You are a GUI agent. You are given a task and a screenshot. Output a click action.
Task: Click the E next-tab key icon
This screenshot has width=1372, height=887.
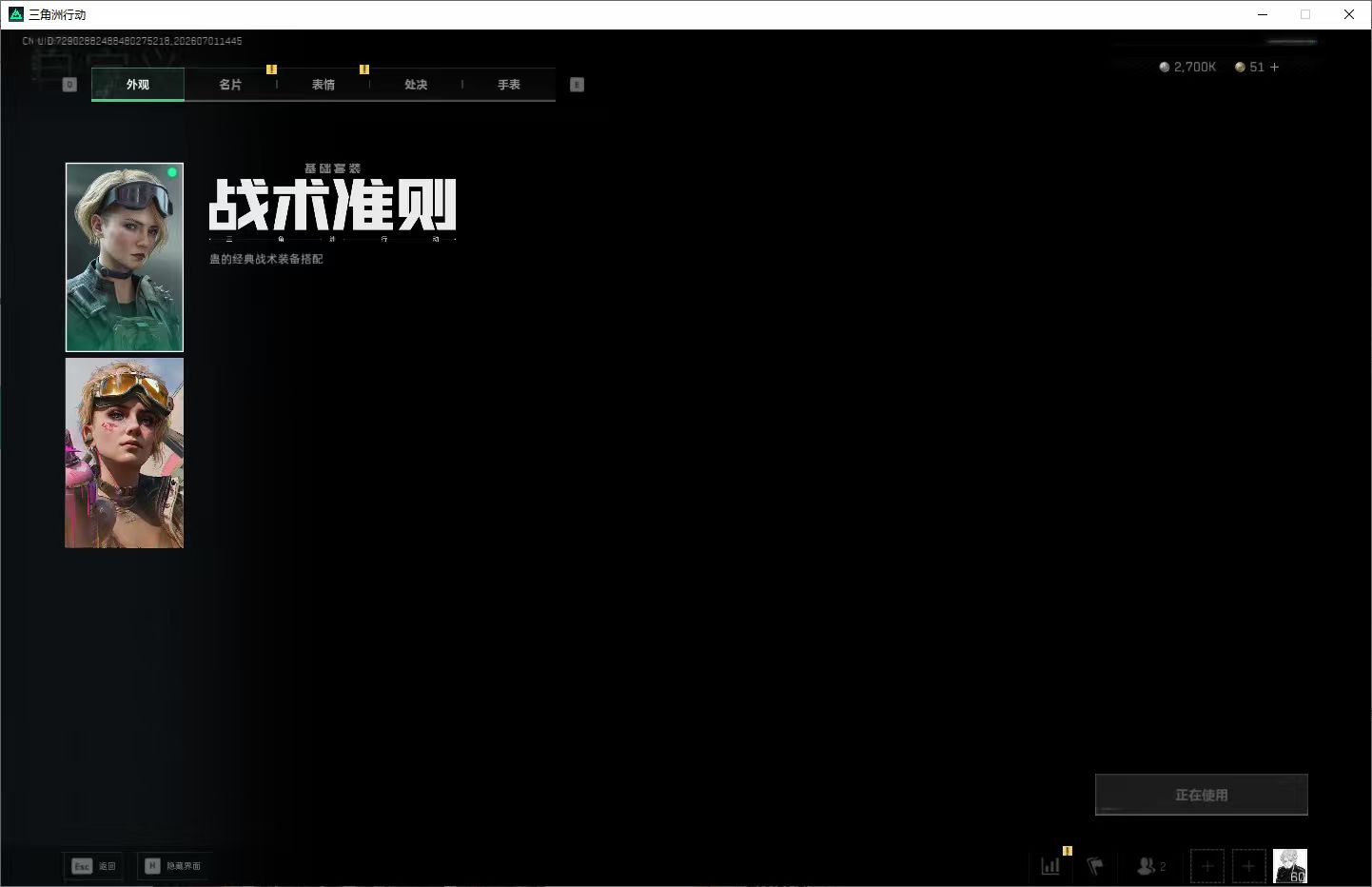pos(577,85)
